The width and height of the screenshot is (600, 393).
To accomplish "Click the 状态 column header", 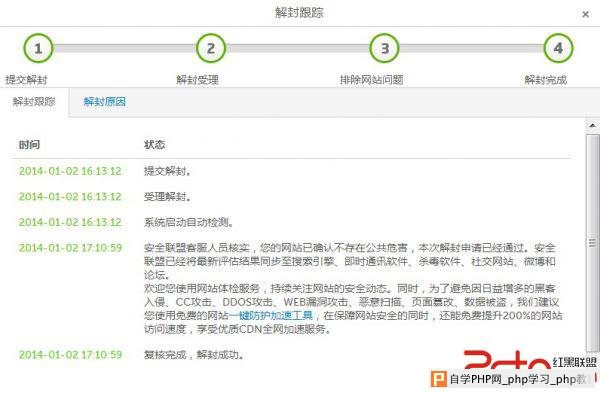I will pyautogui.click(x=155, y=145).
